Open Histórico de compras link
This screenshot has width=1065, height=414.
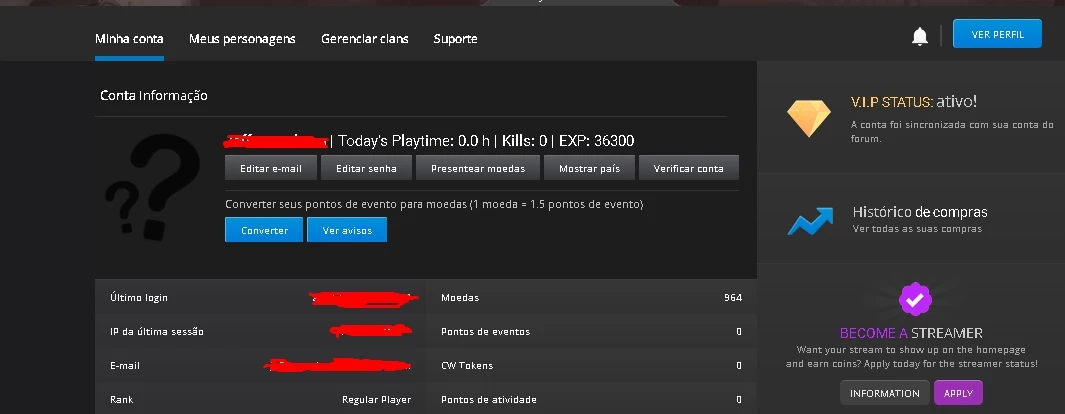pos(920,212)
